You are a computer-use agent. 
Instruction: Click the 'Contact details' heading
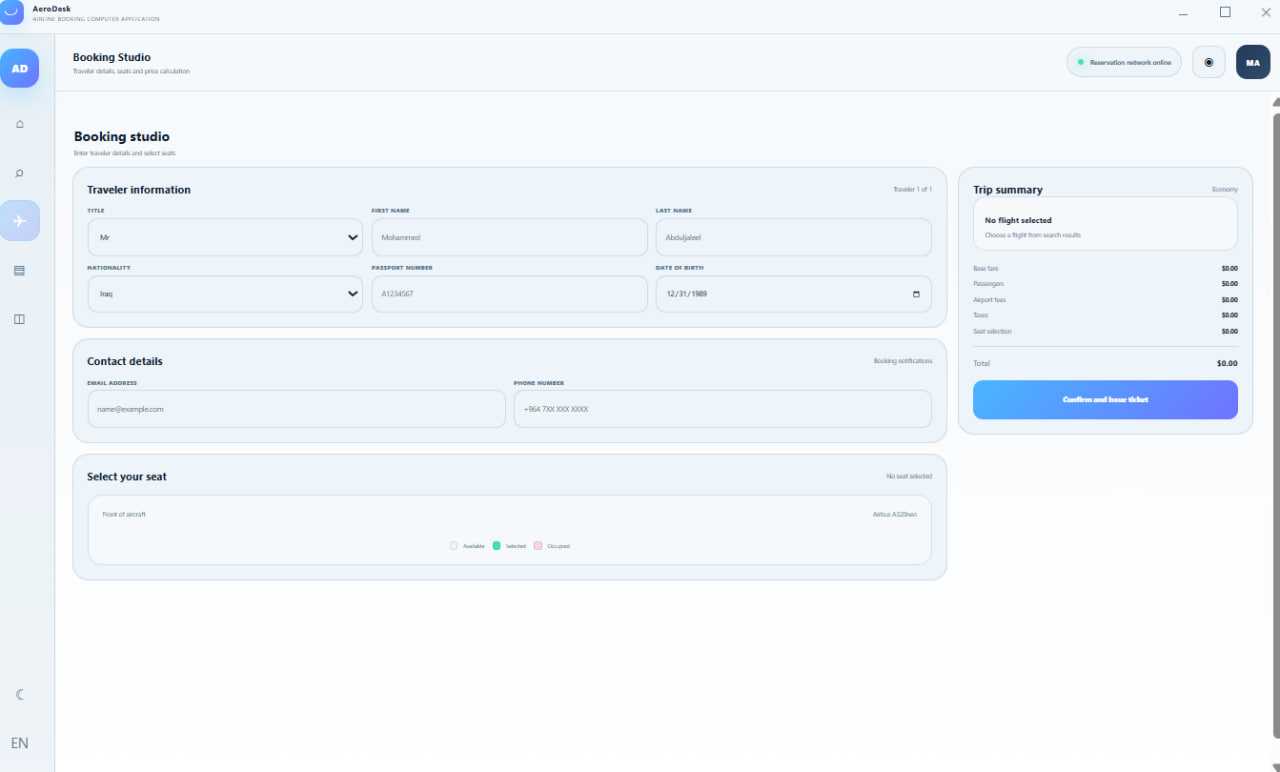click(x=125, y=361)
